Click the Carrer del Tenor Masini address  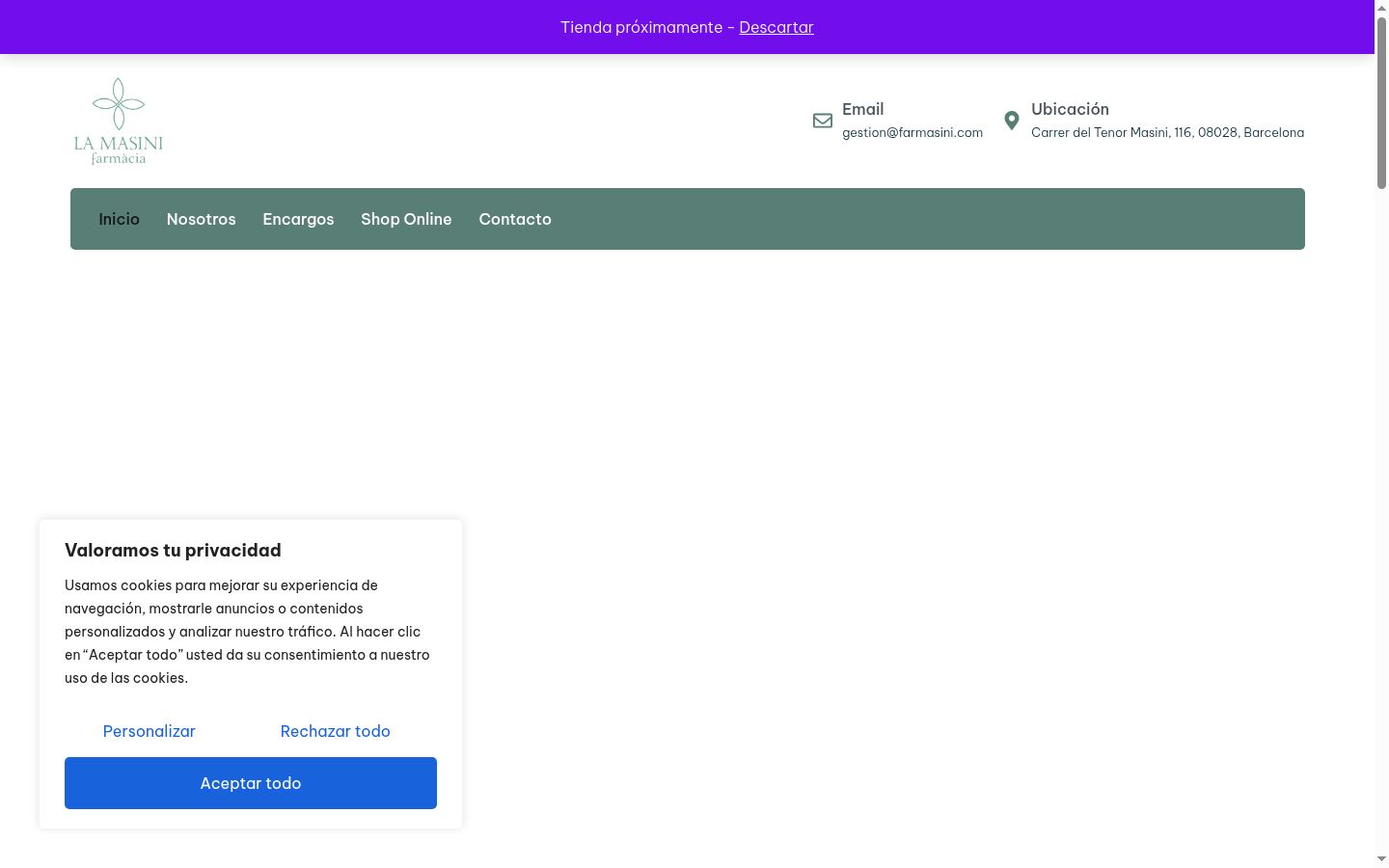point(1167,133)
